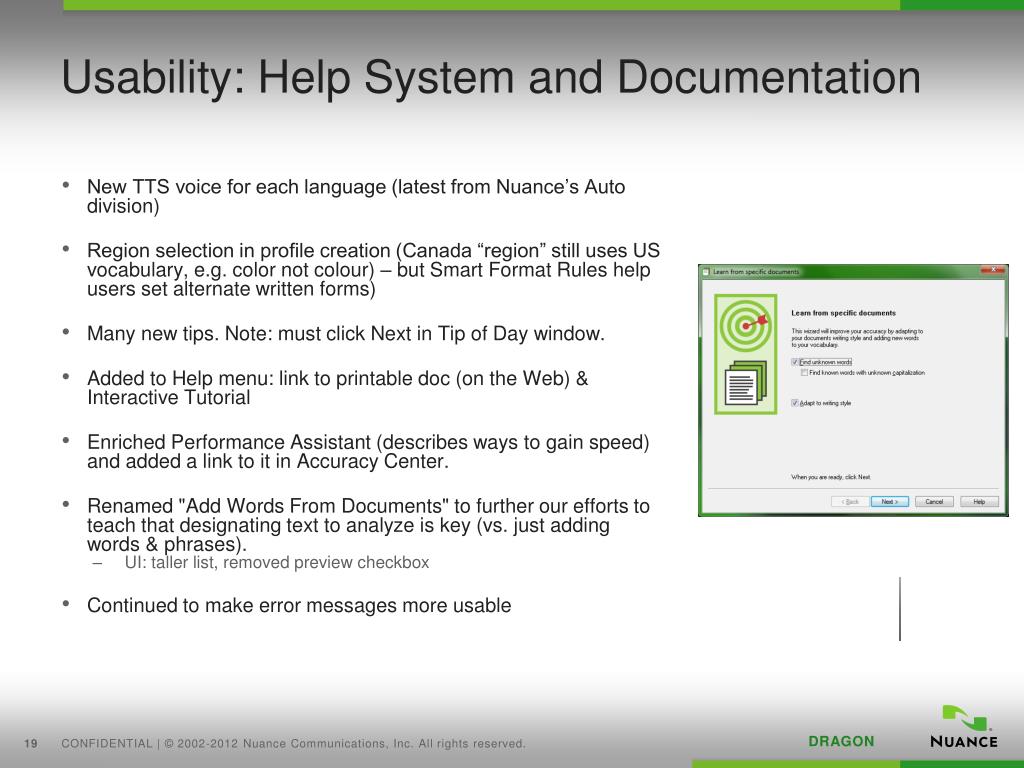The width and height of the screenshot is (1024, 768).
Task: Click the 'Added to Help menu' bullet
Action: pos(338,388)
